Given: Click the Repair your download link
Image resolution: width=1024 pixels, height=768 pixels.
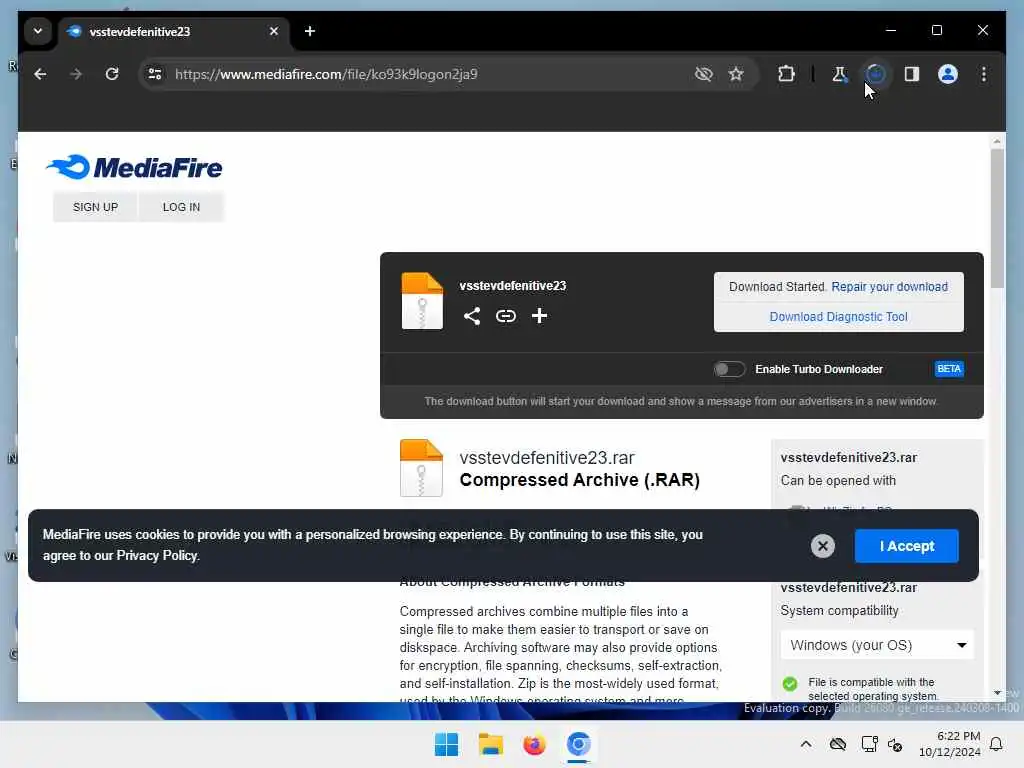Looking at the screenshot, I should point(889,287).
